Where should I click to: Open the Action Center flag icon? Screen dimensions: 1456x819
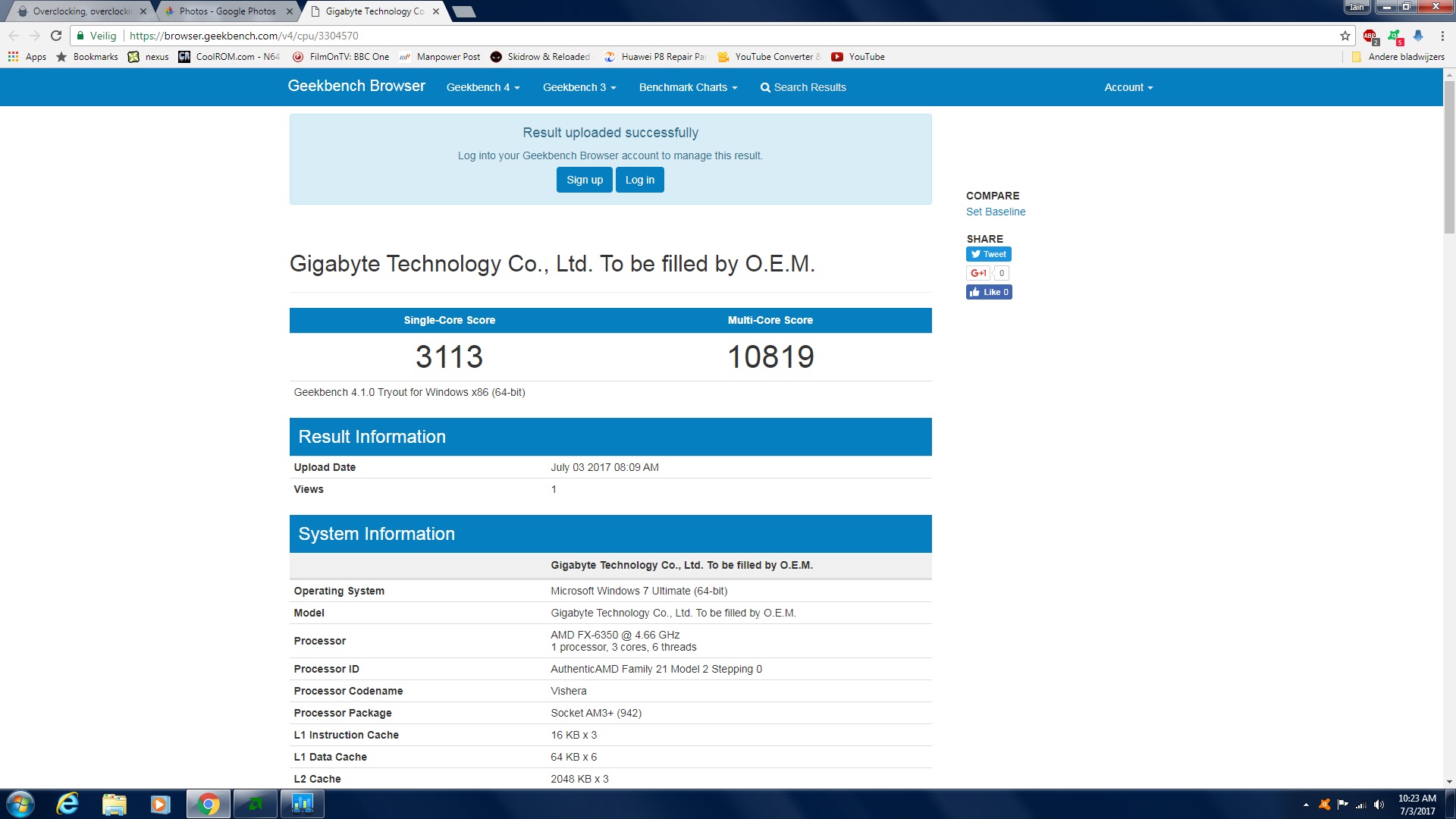[1343, 805]
